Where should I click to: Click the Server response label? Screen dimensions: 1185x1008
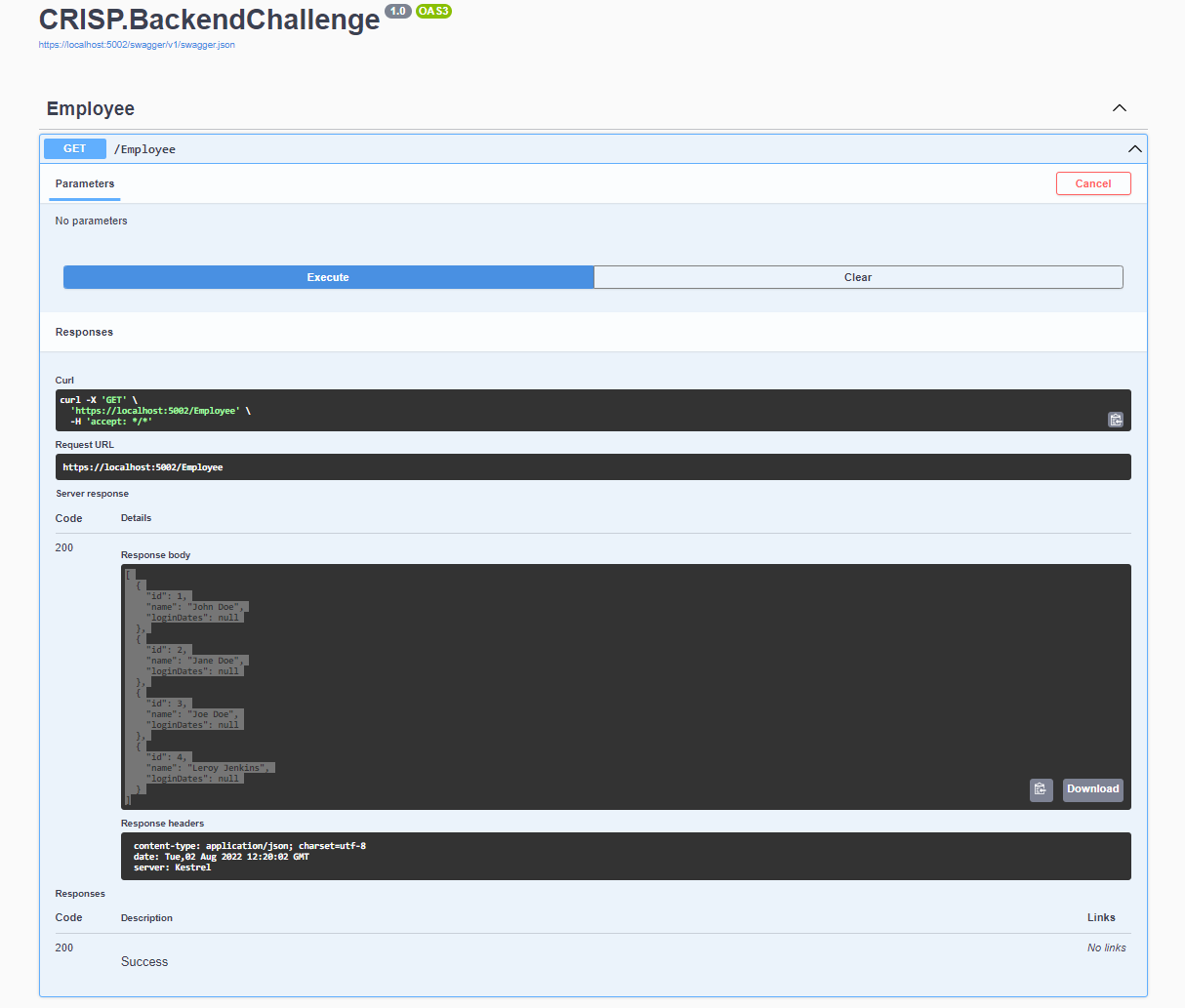92,494
